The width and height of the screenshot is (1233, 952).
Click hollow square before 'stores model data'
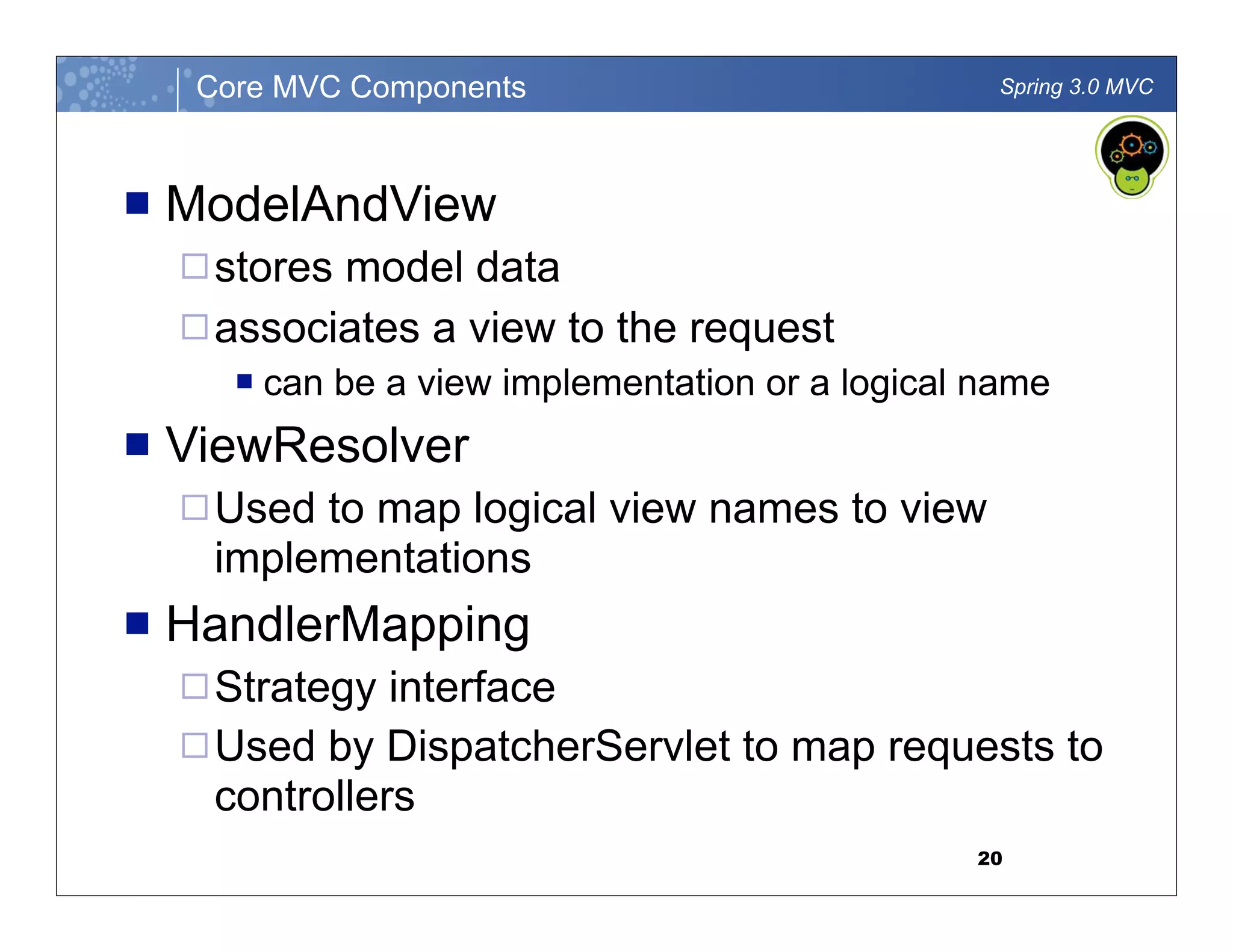[x=194, y=266]
